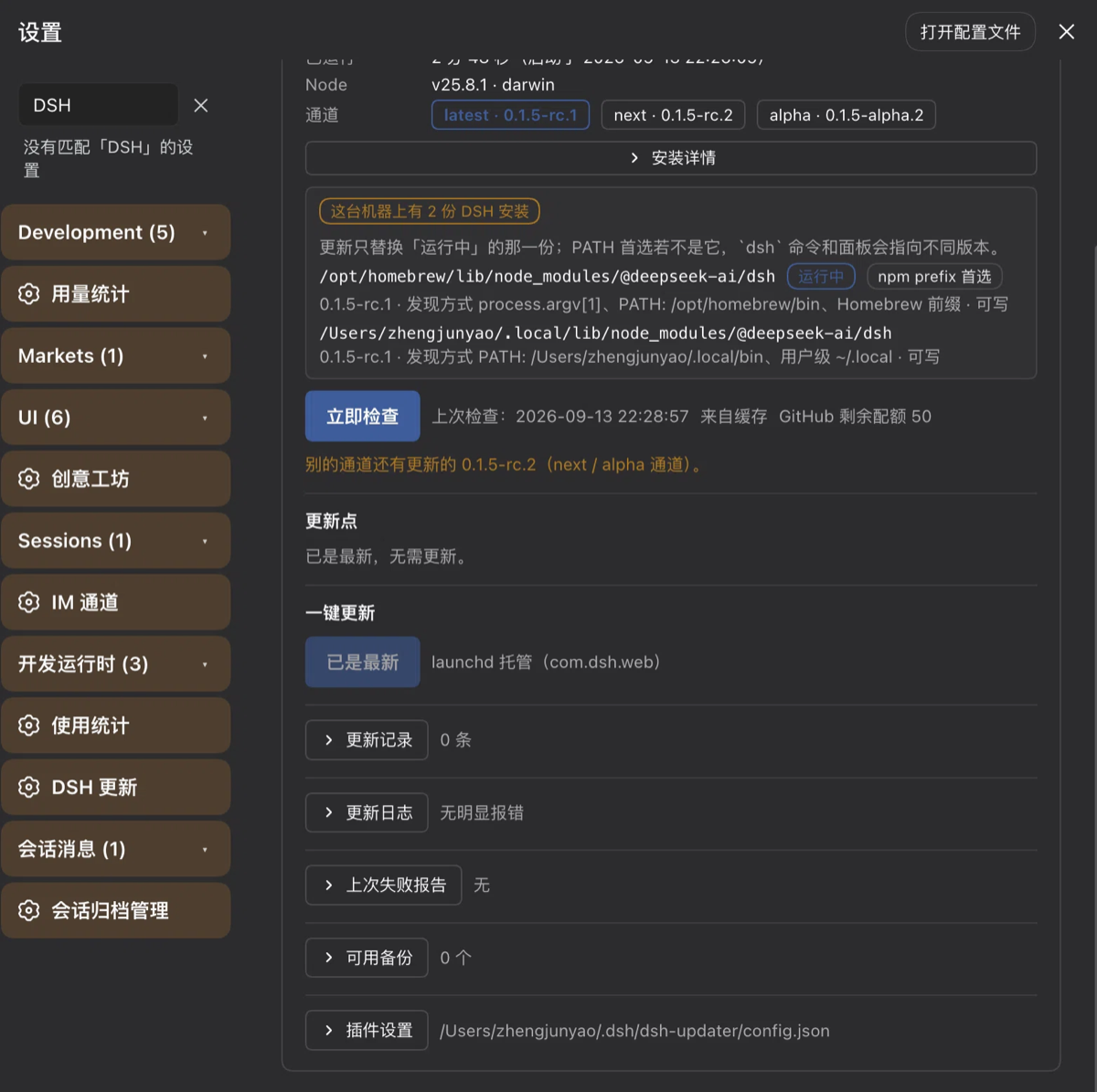Clear the DSH search with the X icon
The width and height of the screenshot is (1097, 1092).
point(201,106)
